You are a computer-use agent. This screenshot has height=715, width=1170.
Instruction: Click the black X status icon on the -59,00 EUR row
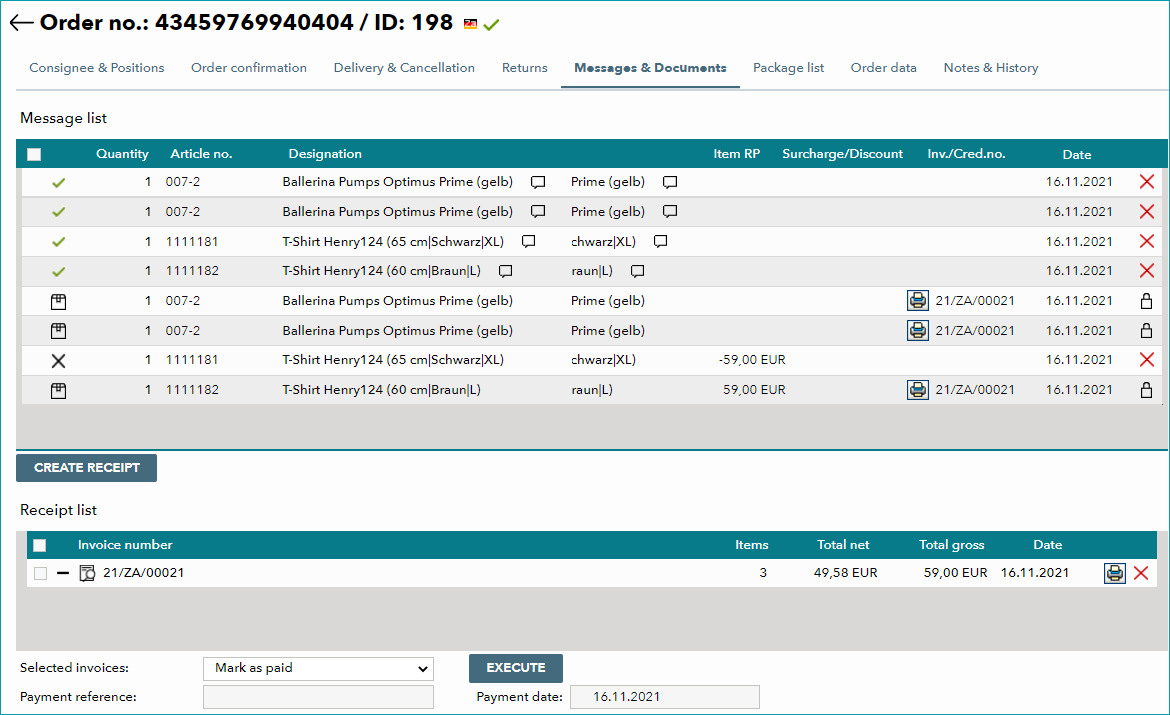coord(58,360)
